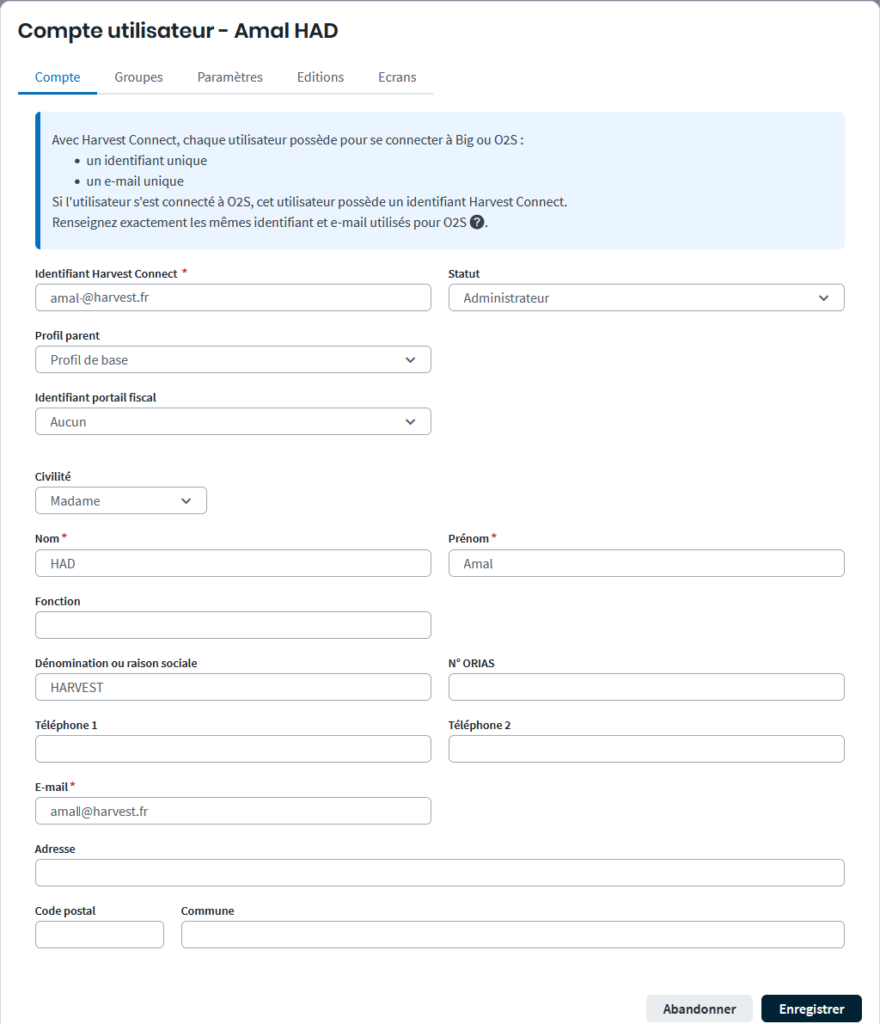Viewport: 880px width, 1024px height.
Task: Open the Paramètres tab
Action: (230, 77)
